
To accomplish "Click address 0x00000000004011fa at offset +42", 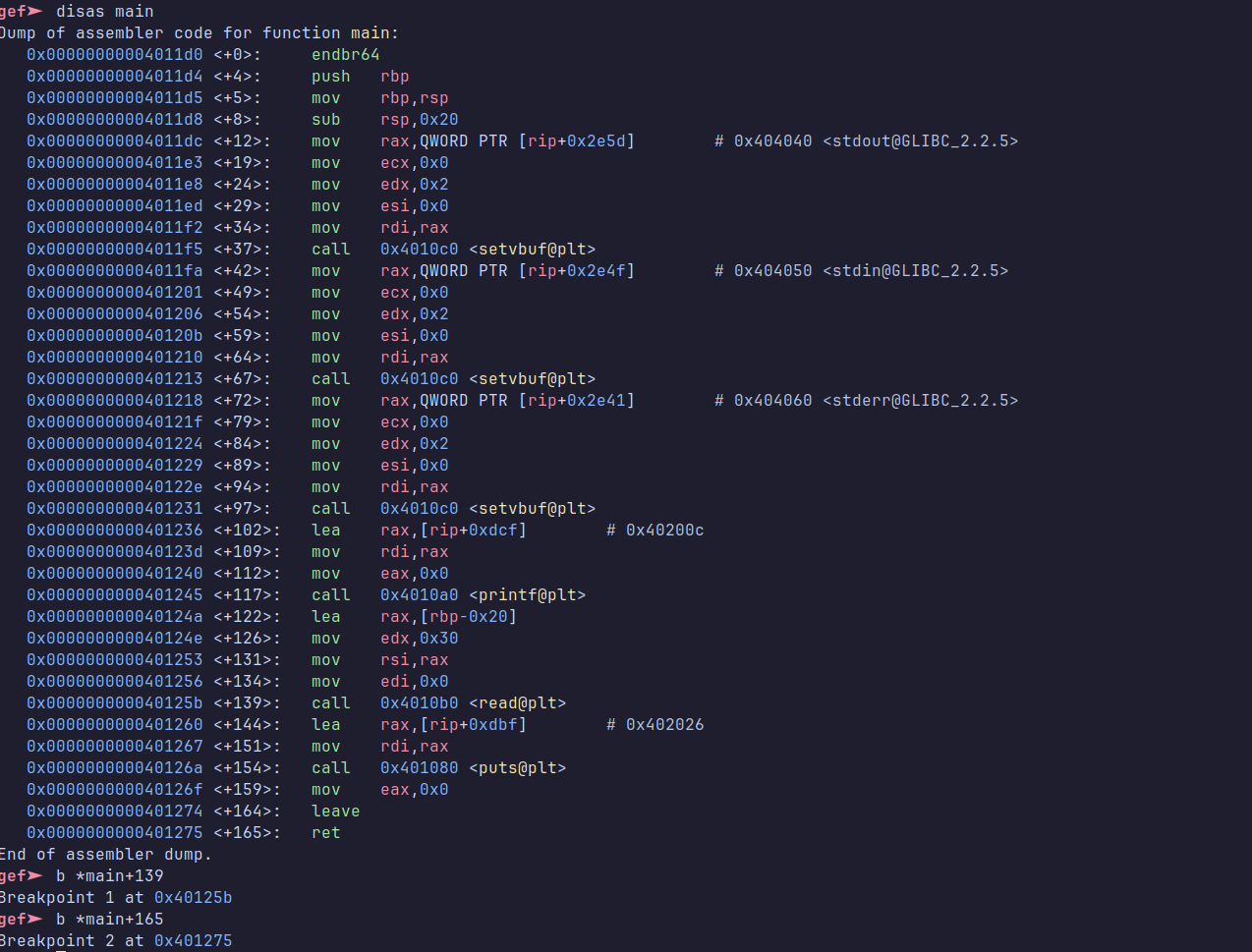I will click(115, 270).
